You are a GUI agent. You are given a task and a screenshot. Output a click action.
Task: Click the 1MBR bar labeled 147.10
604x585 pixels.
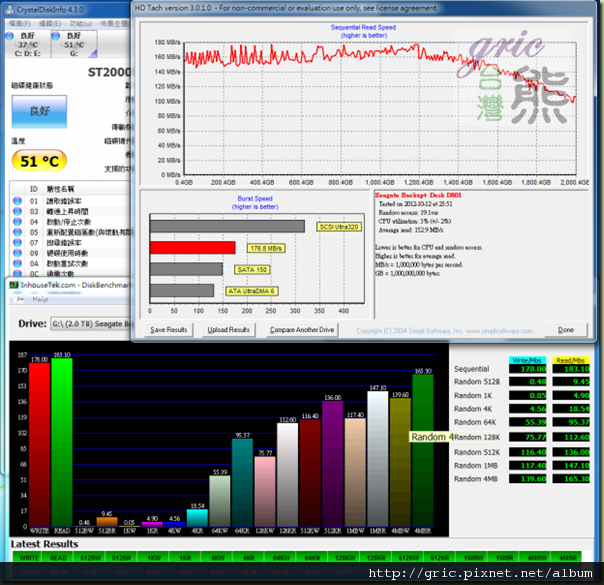tap(378, 459)
